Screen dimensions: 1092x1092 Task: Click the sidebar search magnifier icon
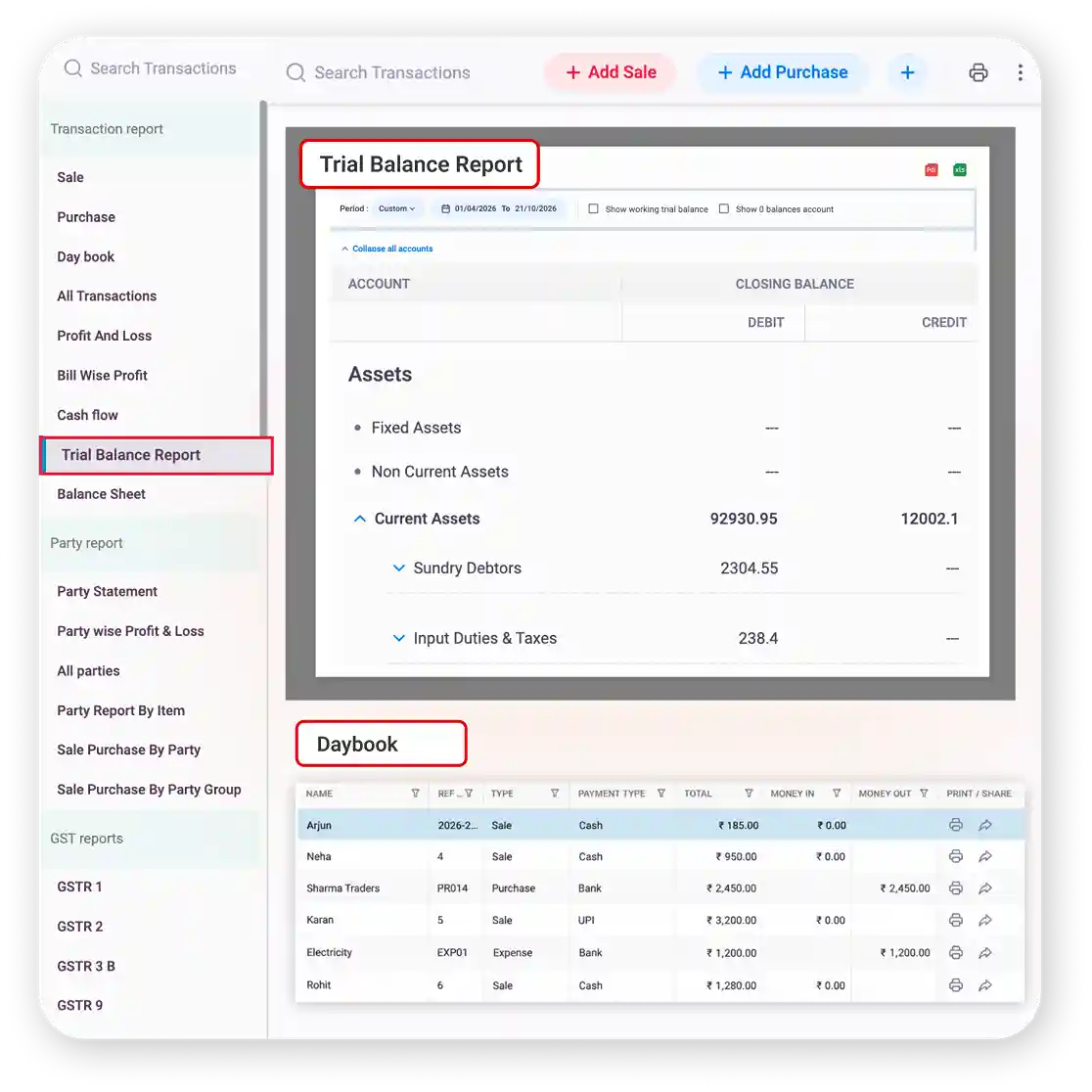click(x=72, y=68)
